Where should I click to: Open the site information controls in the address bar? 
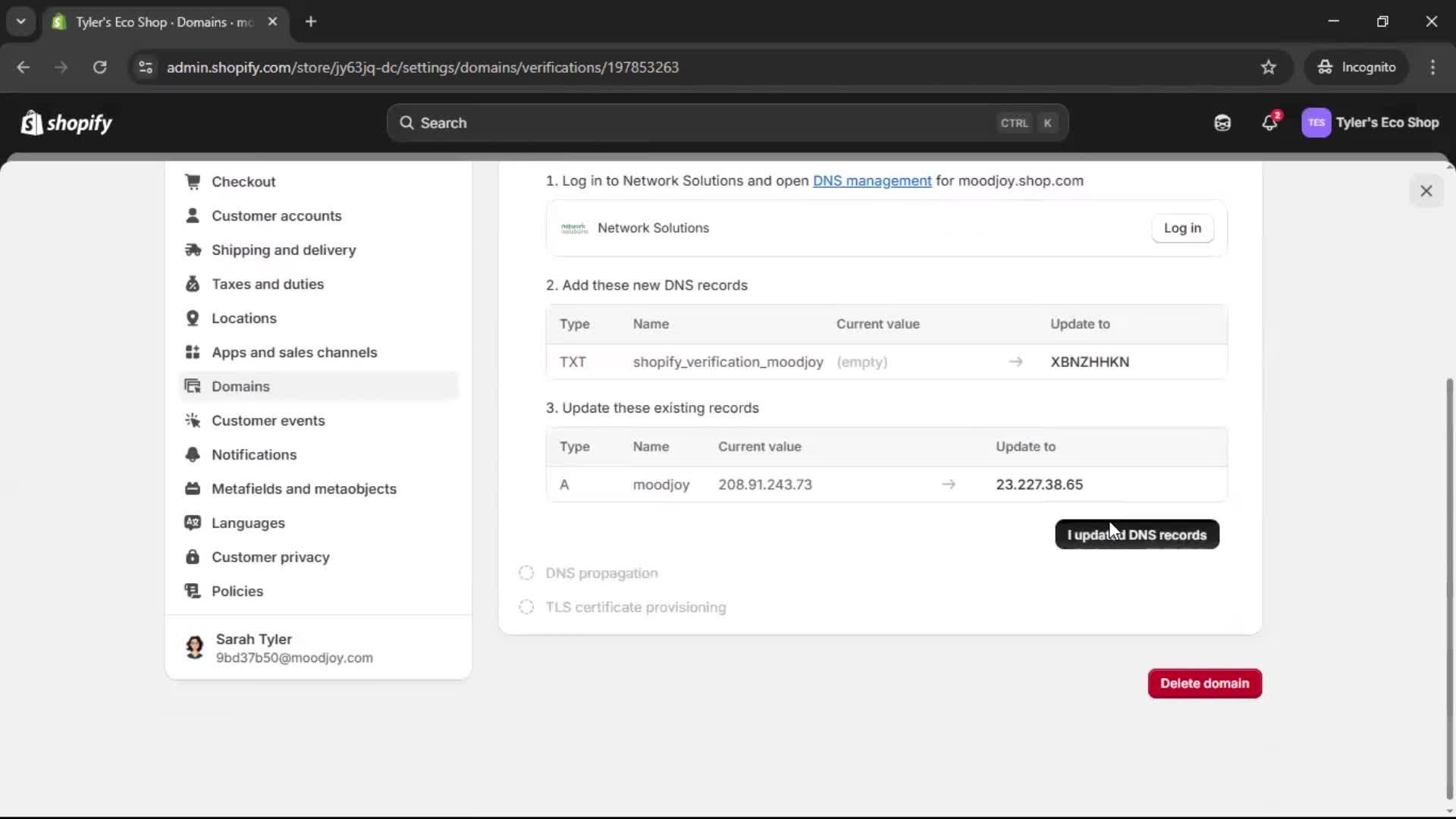pyautogui.click(x=145, y=67)
